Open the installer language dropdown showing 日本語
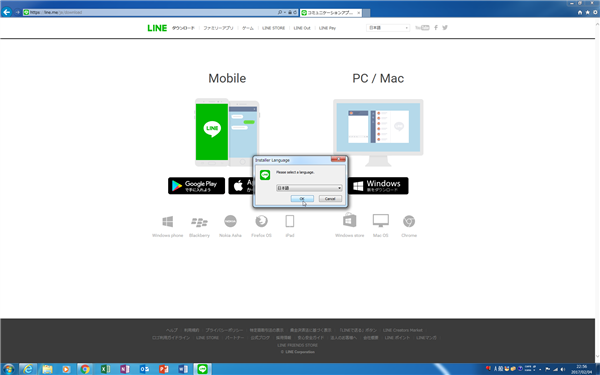 tap(309, 188)
